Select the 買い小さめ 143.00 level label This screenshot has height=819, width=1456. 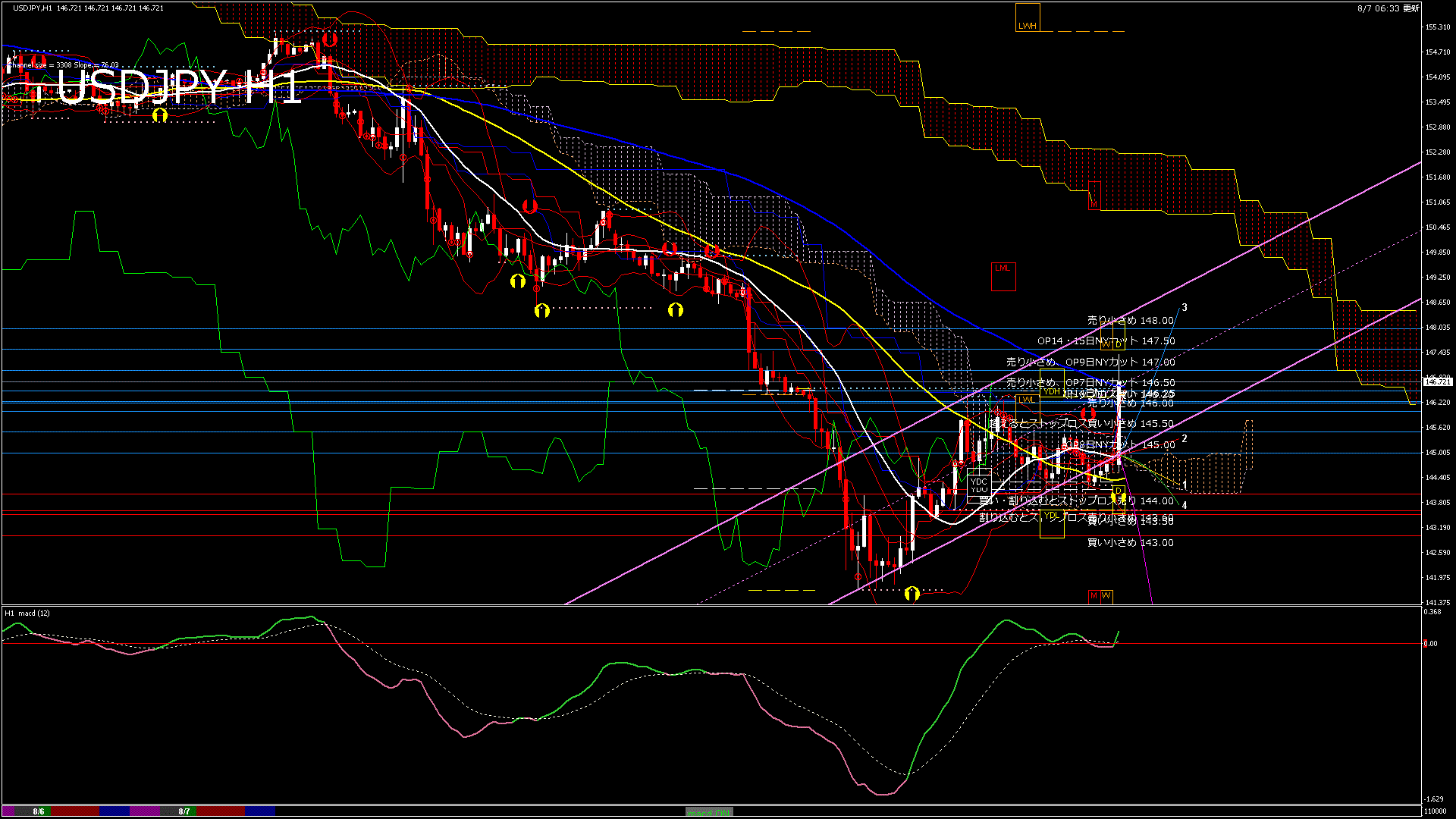[1130, 543]
